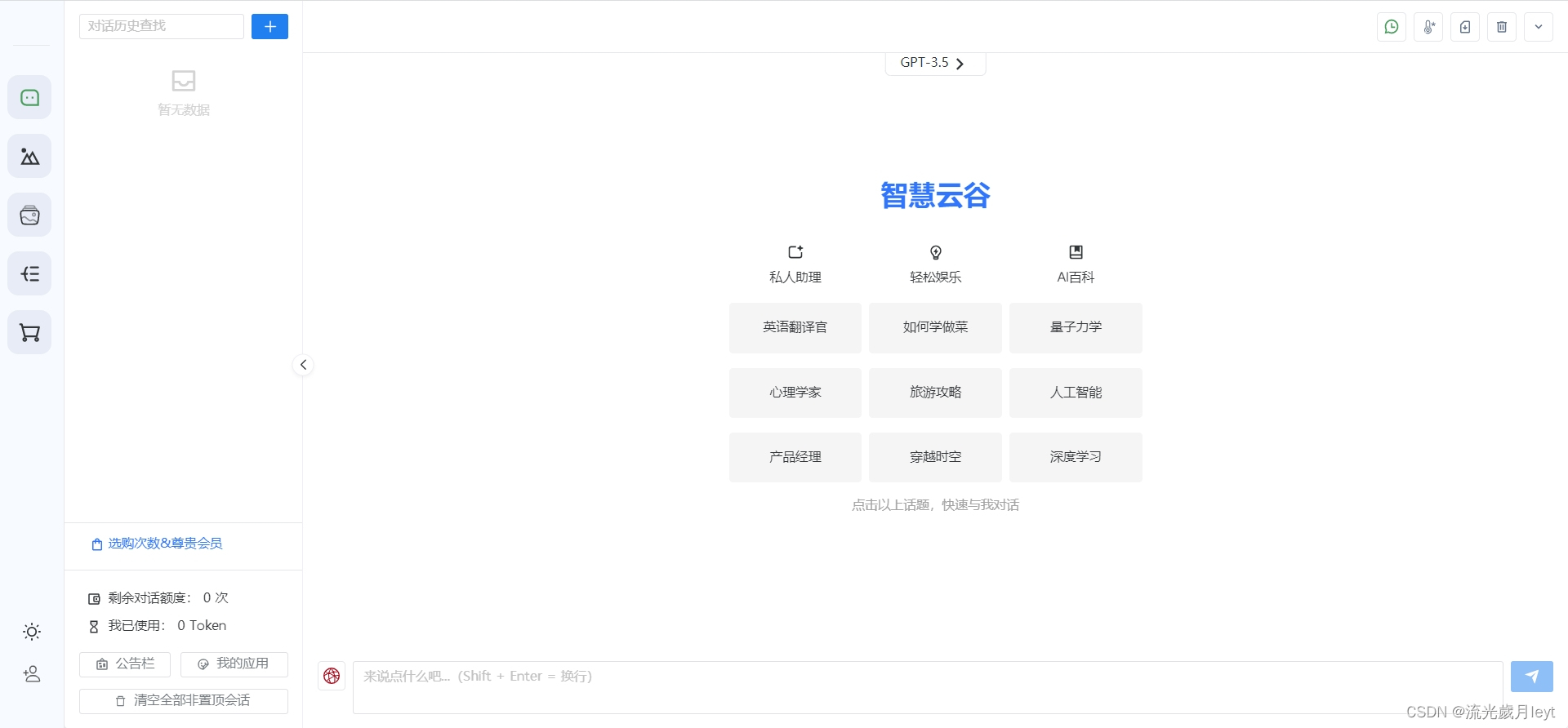The width and height of the screenshot is (1568, 728).
Task: Click the chat history clock icon
Action: tap(1392, 27)
